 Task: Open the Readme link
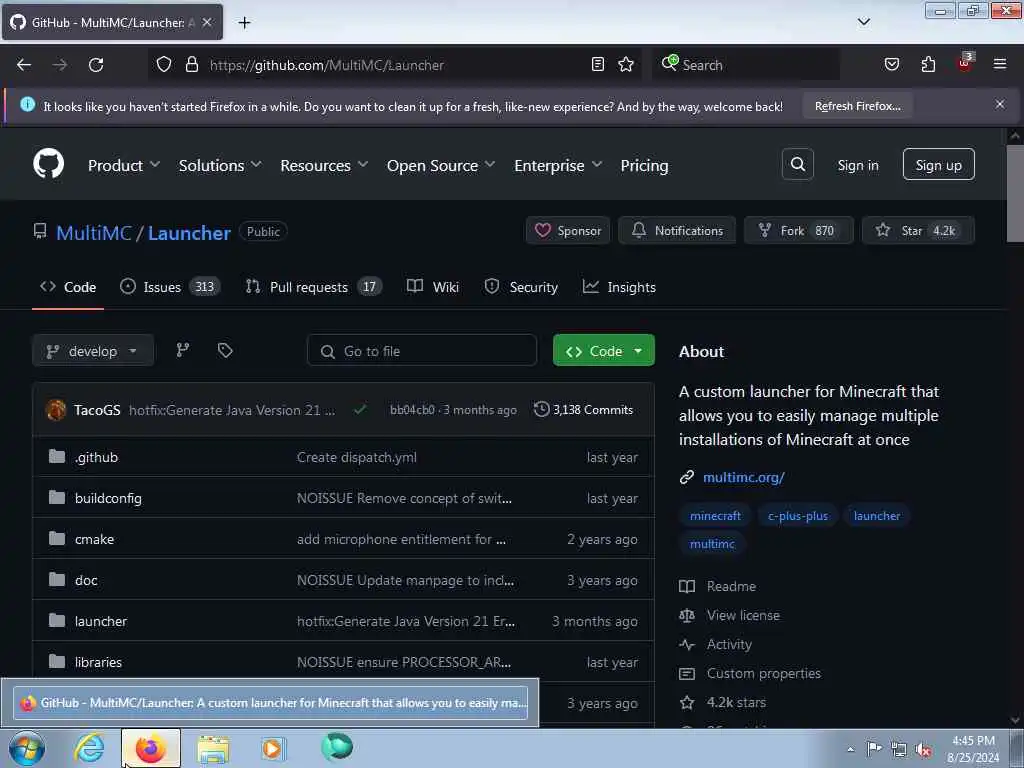(718, 586)
